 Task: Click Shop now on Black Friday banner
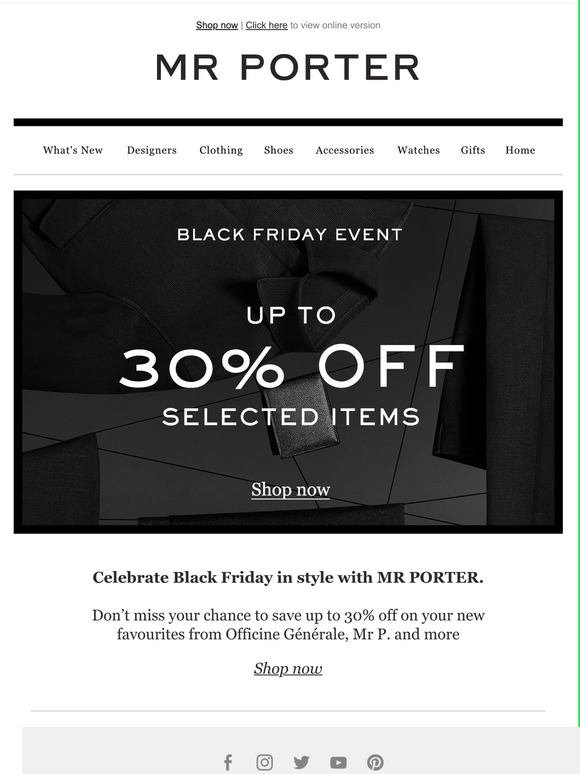click(x=291, y=490)
